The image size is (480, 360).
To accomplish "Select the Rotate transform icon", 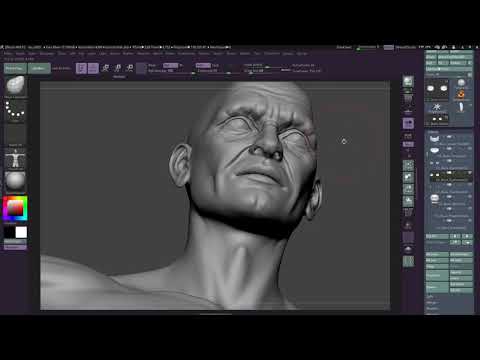I will [x=129, y=68].
